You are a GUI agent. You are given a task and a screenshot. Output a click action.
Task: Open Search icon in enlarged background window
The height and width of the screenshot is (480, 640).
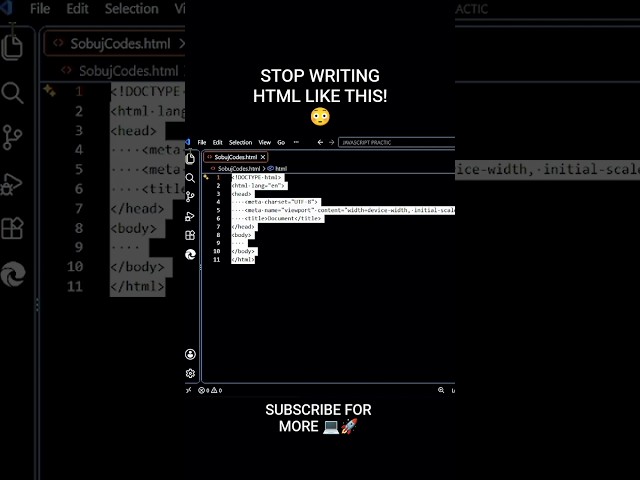[12, 93]
